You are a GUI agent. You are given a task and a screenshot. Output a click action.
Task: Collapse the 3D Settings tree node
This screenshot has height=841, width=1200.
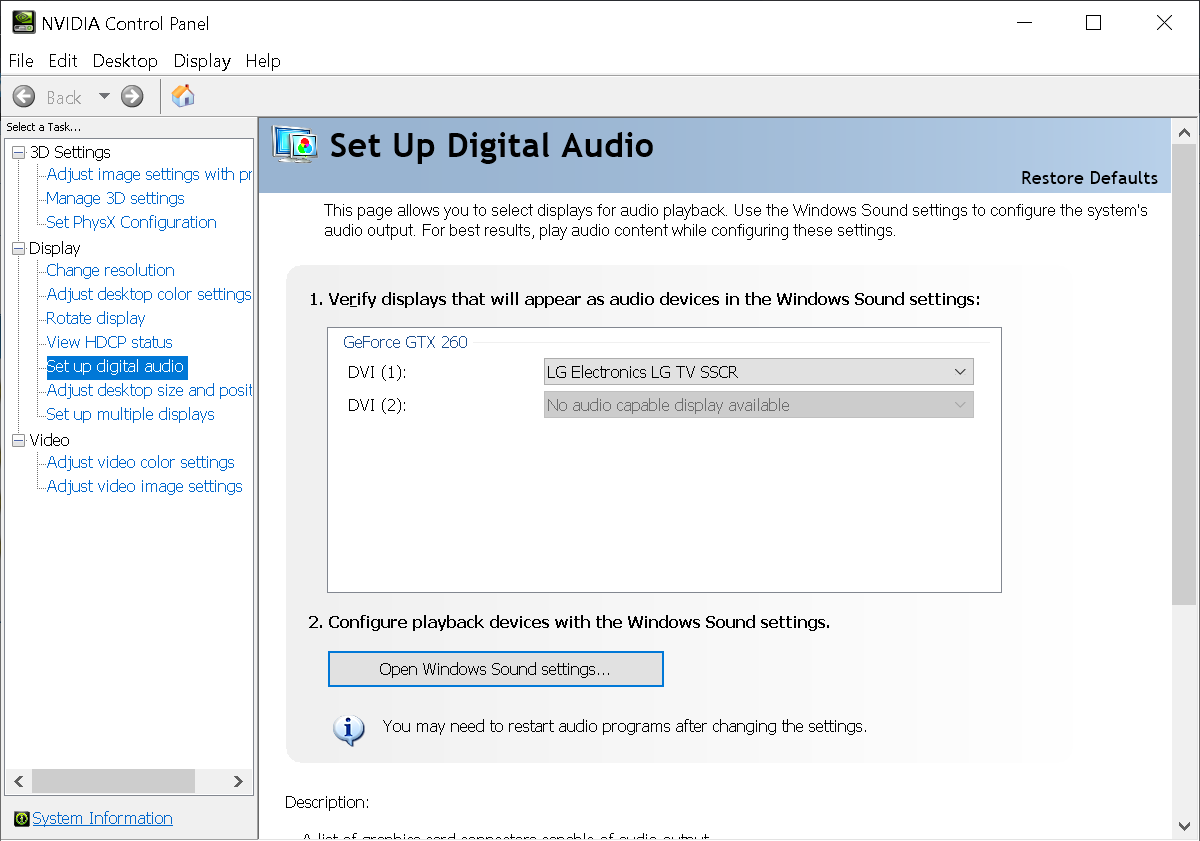tap(18, 152)
